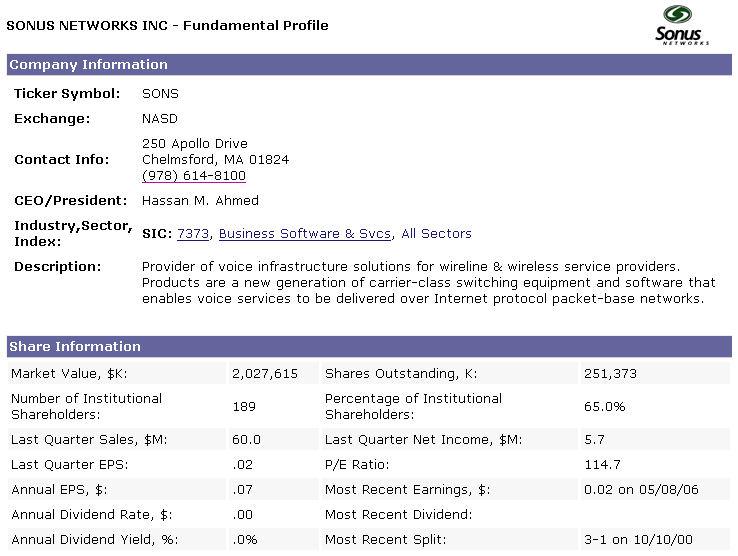Screen dimensions: 738x556
Task: Click the CEO name Hassan M. Ahmed
Action: click(x=200, y=201)
